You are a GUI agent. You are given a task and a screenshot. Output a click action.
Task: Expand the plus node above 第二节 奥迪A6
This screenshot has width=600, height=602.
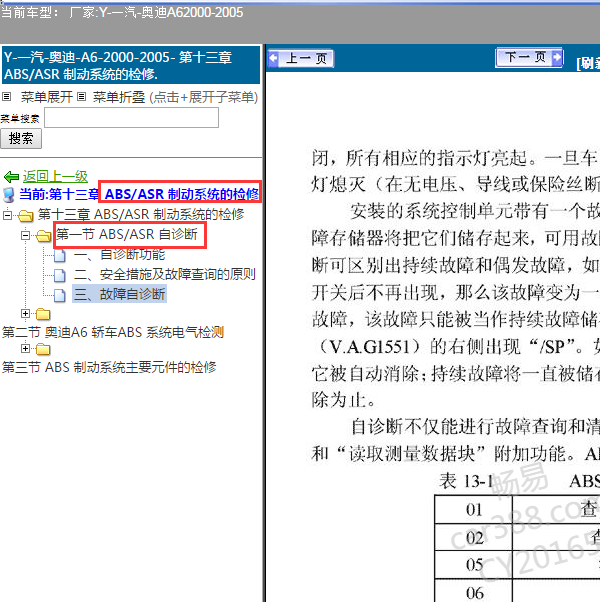point(25,314)
